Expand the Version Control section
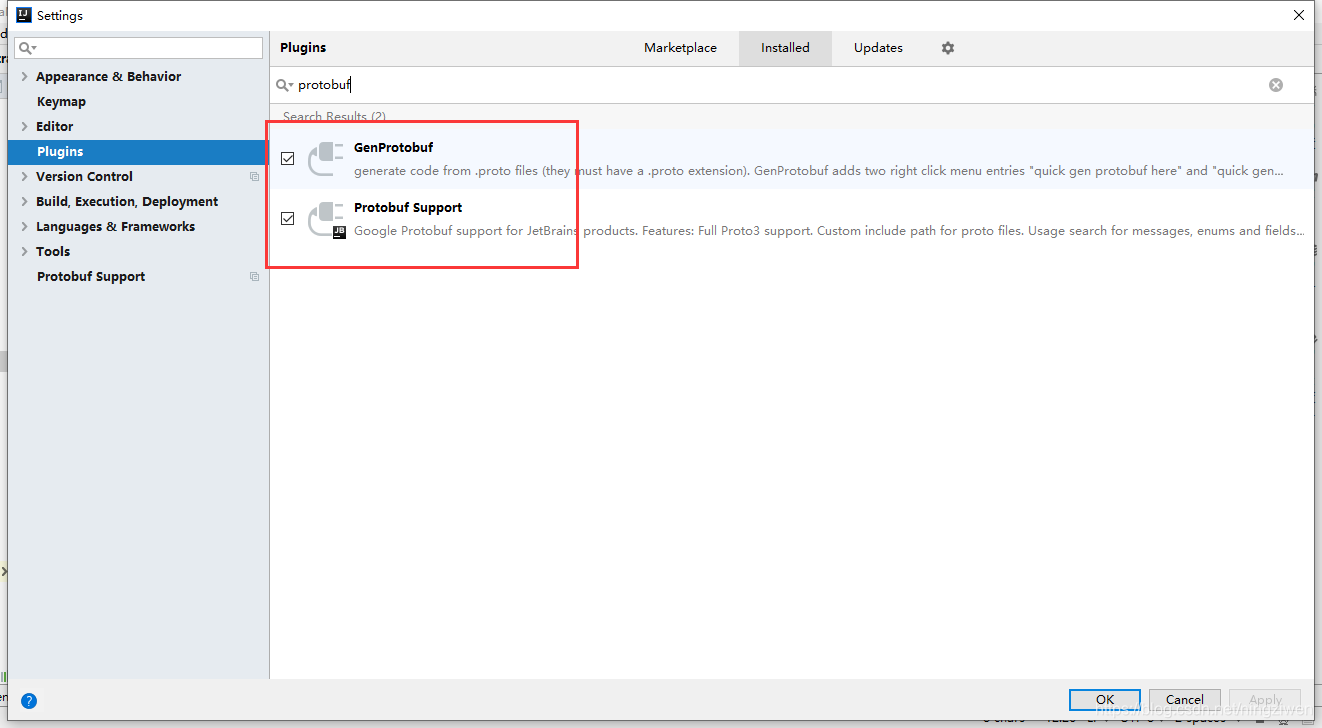1322x728 pixels. click(x=25, y=177)
